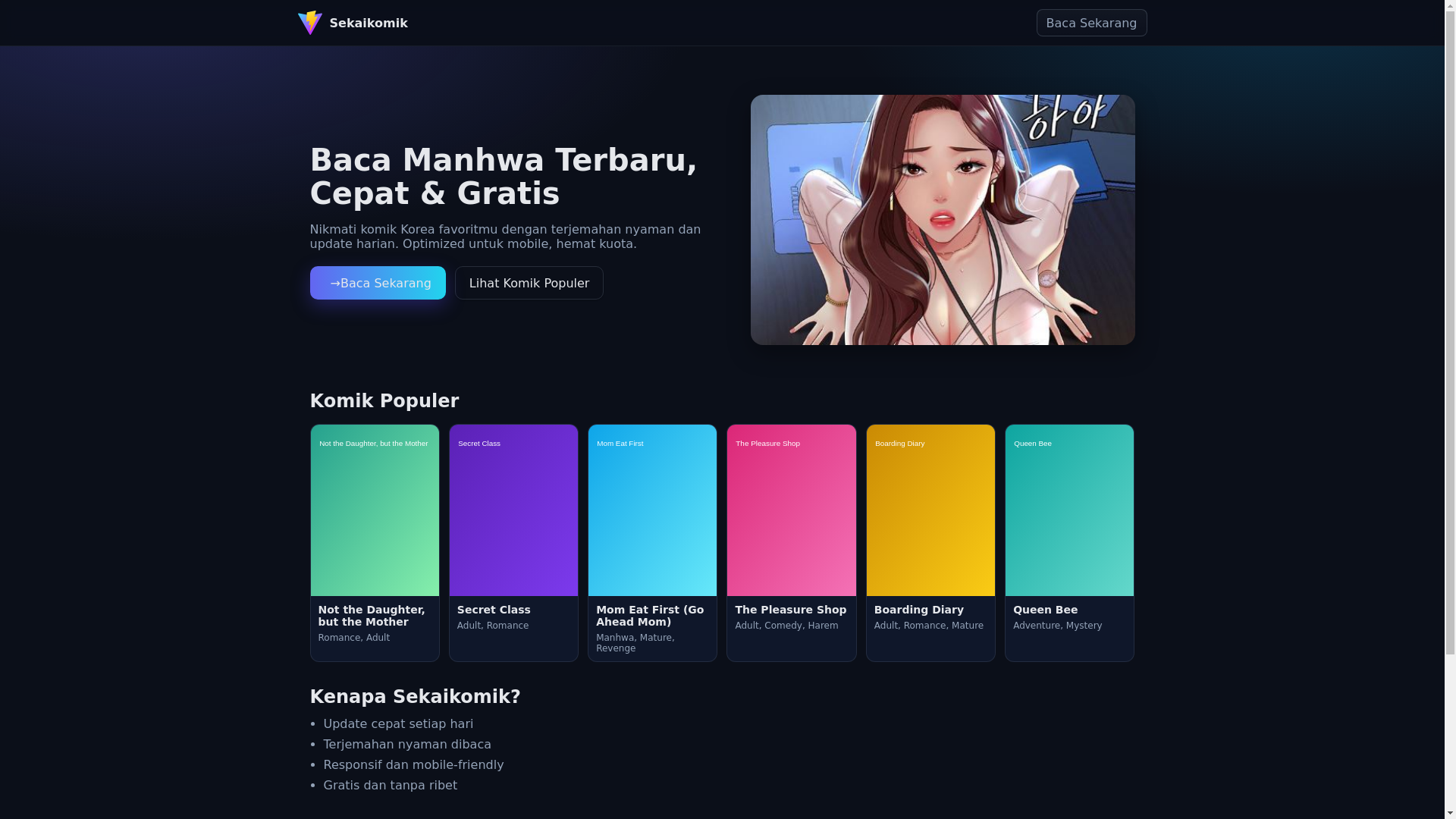
Task: Click the Adult, Romance, Mature genre text
Action: 928,626
